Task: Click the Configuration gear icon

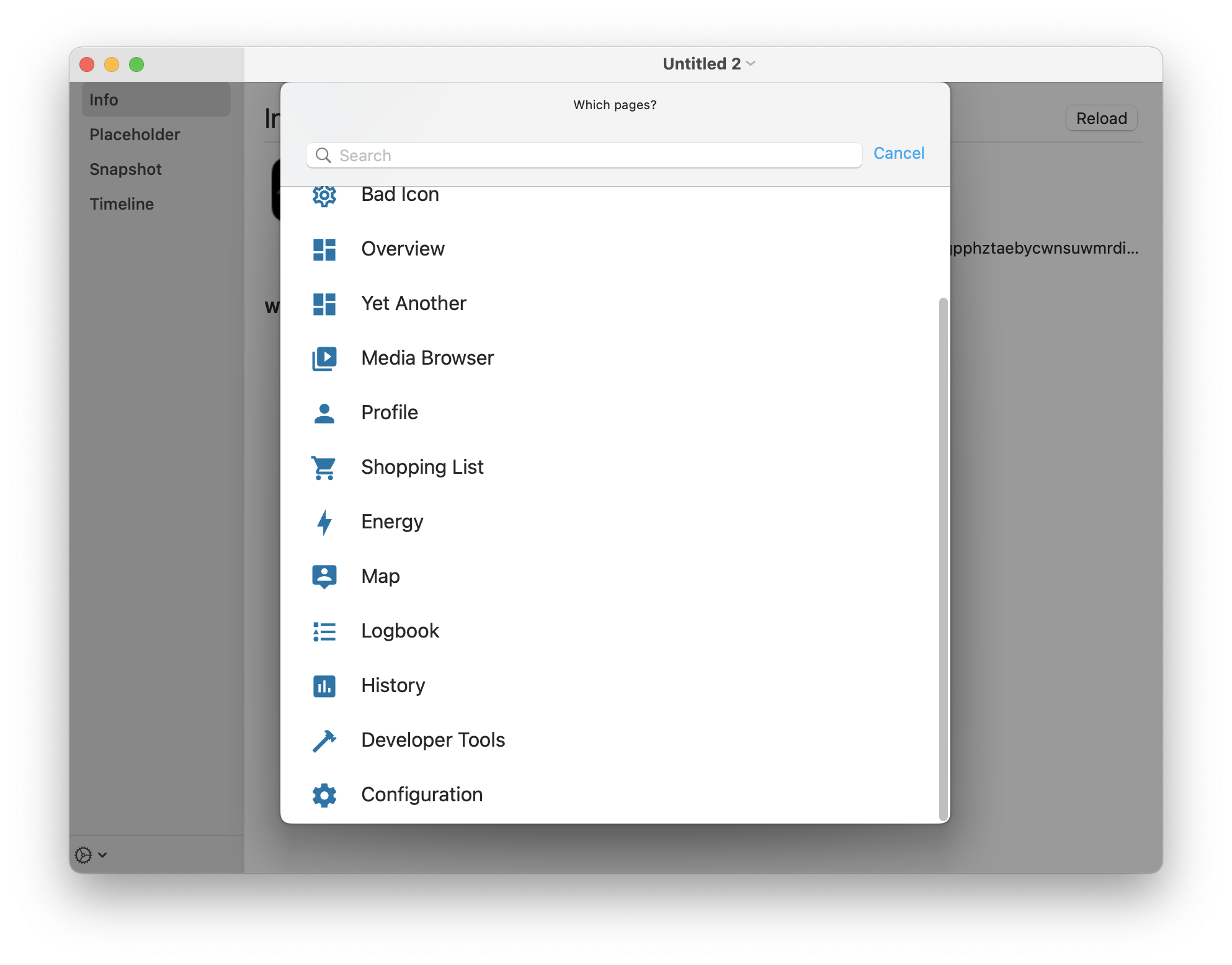Action: [324, 795]
